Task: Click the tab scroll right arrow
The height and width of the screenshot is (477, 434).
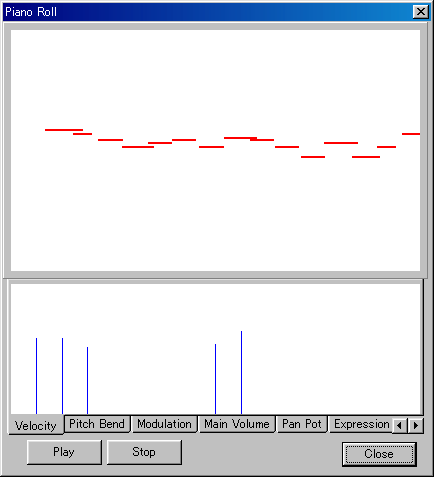Action: pyautogui.click(x=416, y=426)
